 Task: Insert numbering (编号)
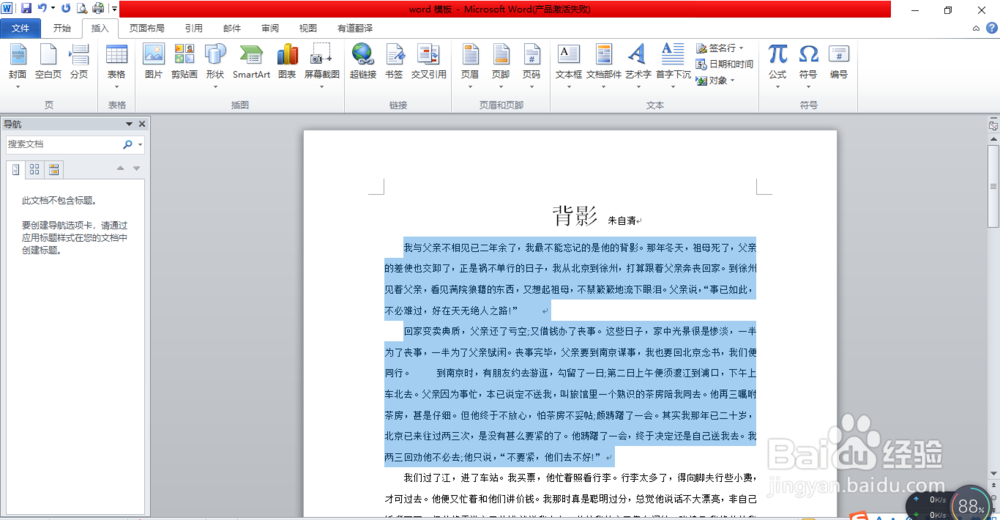pyautogui.click(x=839, y=63)
